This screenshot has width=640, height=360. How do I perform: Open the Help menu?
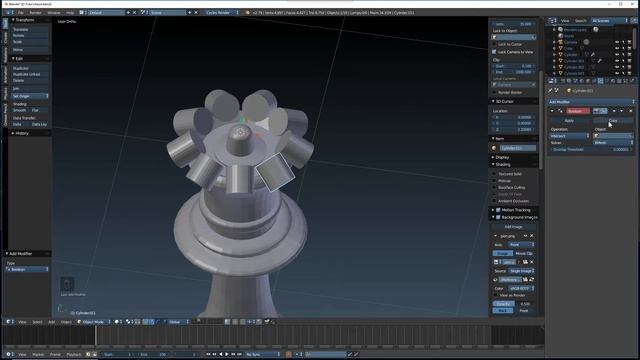click(x=70, y=13)
